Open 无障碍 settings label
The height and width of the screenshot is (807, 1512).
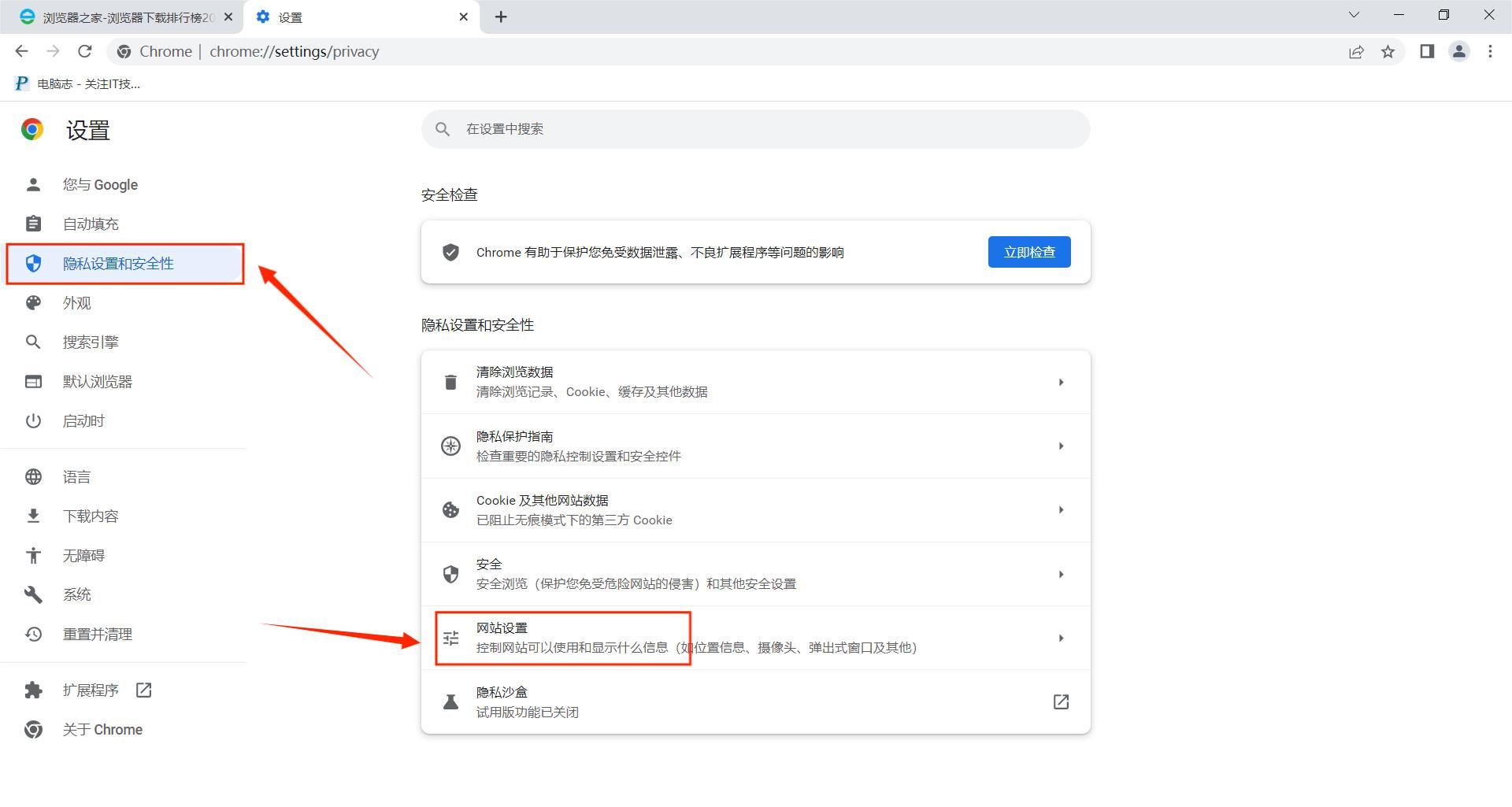click(x=83, y=556)
